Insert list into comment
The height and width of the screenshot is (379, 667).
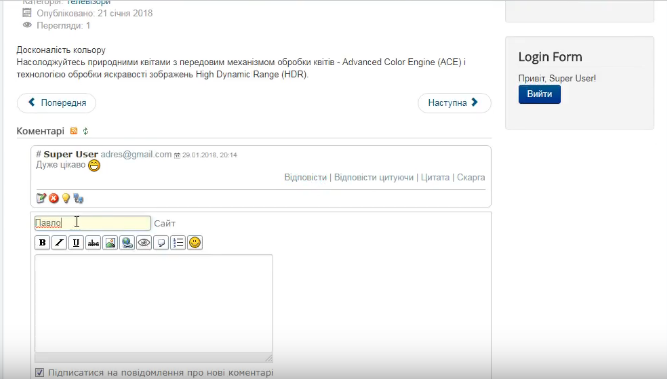[x=178, y=242]
